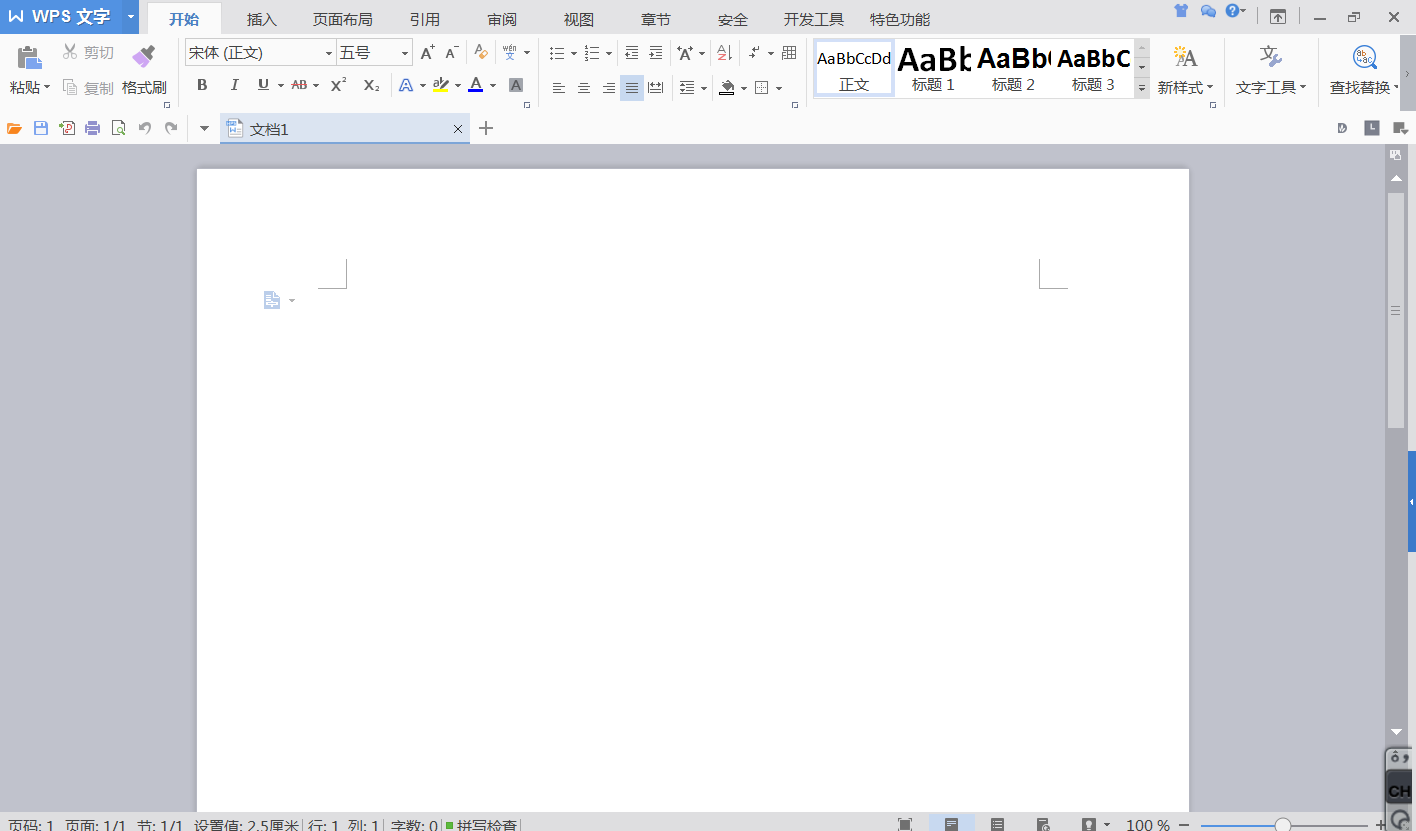Save document with the floppy disk icon
Screen dimensions: 1416x831
pyautogui.click(x=41, y=128)
